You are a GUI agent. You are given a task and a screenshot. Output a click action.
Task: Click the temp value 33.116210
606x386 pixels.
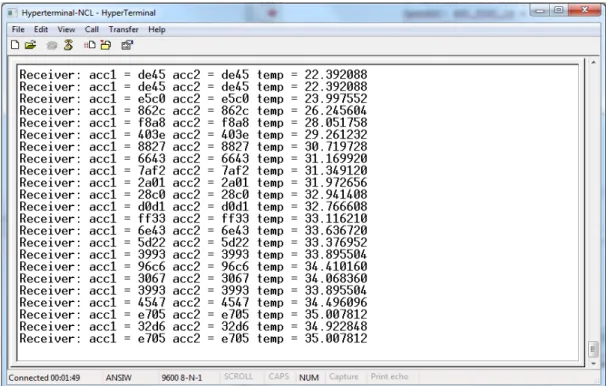(x=335, y=218)
